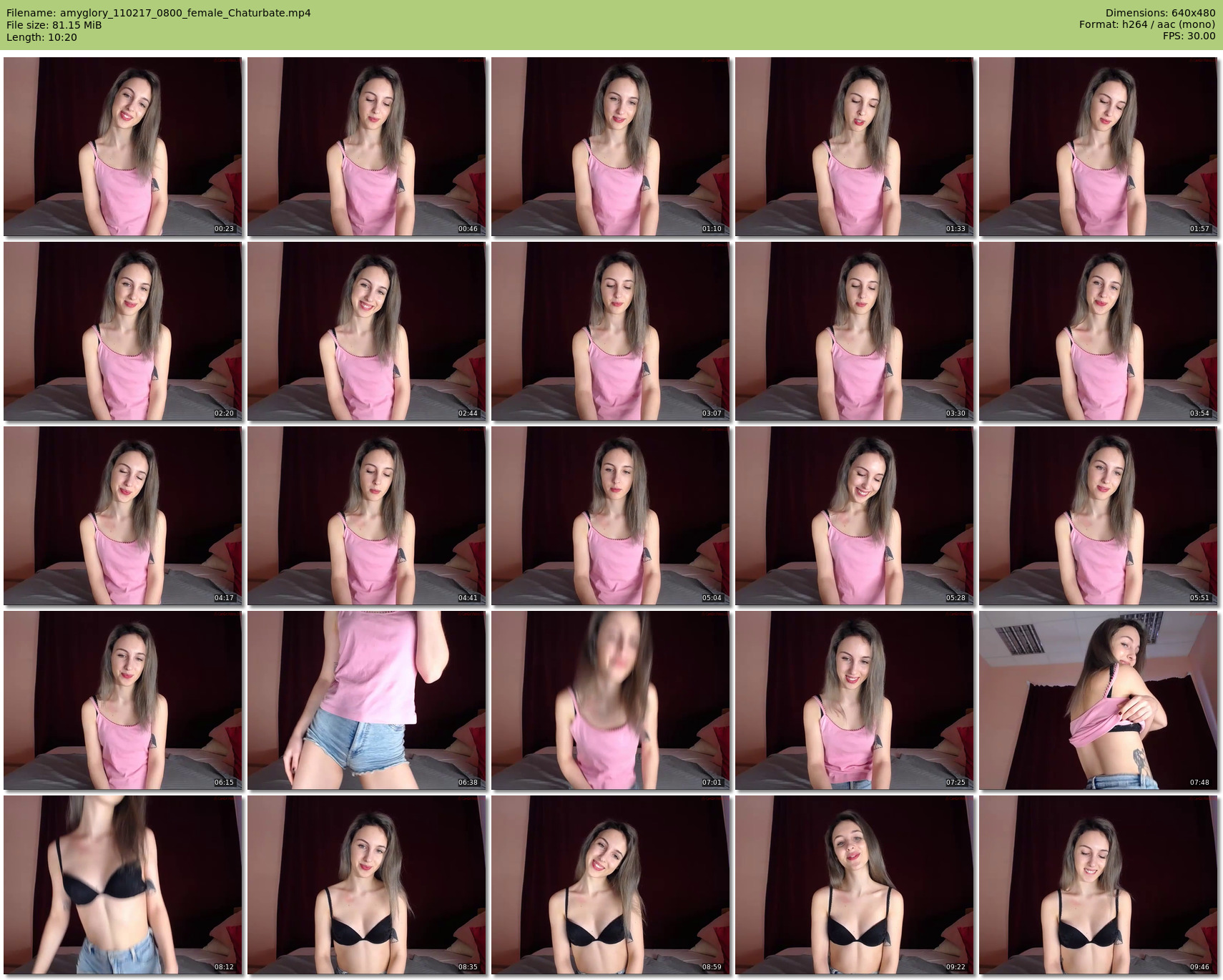Click the last frame at 09:46

point(1098,885)
